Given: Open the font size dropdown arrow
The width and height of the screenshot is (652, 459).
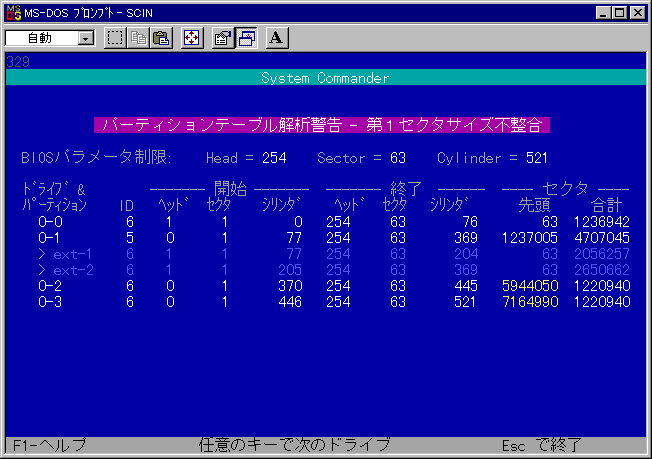Looking at the screenshot, I should coord(86,38).
